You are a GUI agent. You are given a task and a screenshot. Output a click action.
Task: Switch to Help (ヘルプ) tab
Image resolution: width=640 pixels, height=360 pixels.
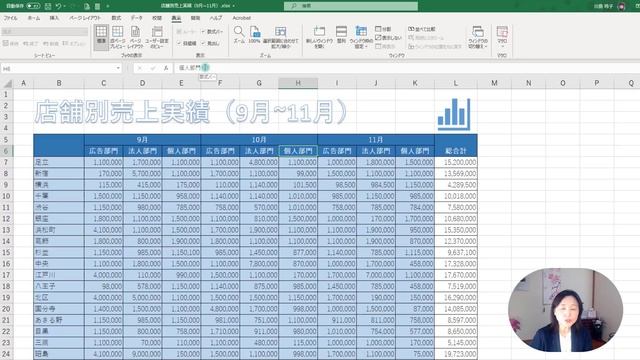216,18
